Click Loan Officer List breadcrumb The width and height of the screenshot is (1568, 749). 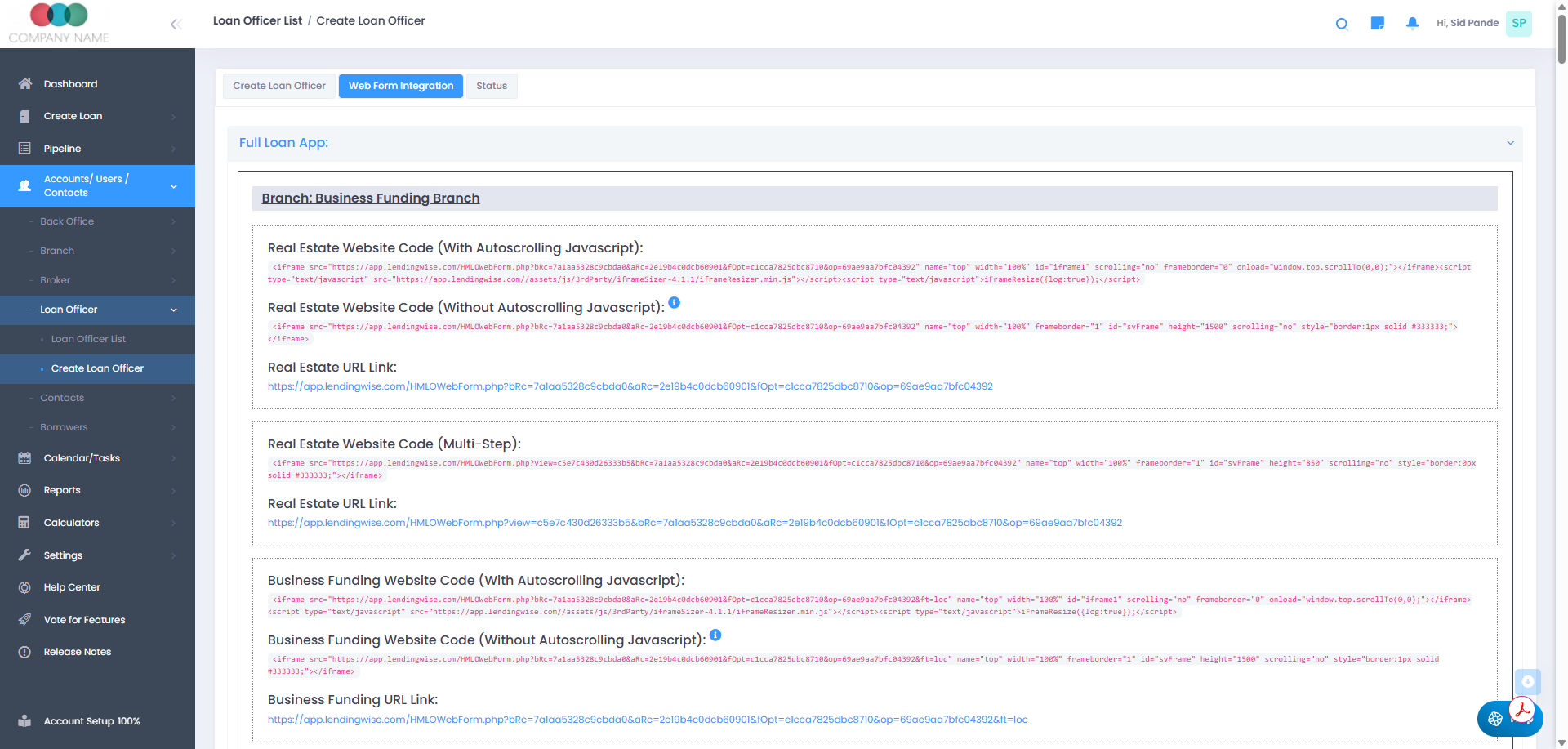coord(257,20)
